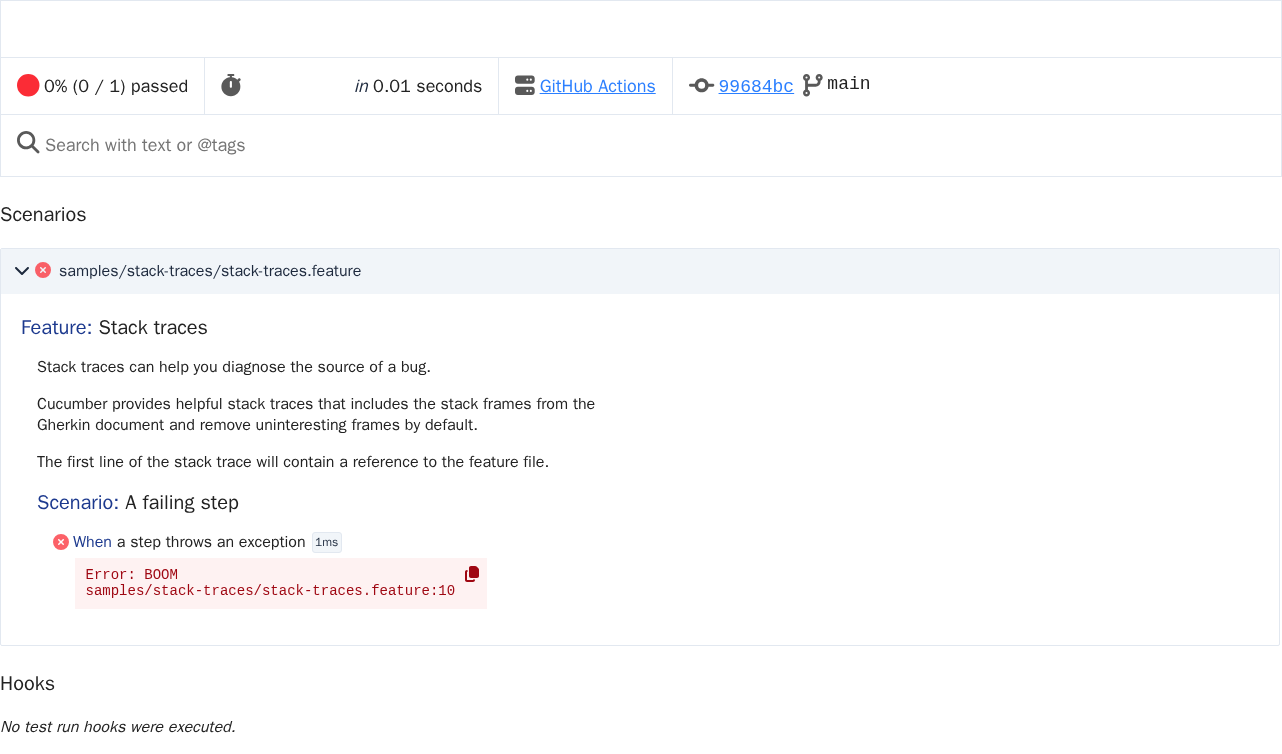Click the stopwatch duration icon
Image resolution: width=1282 pixels, height=754 pixels.
tap(231, 86)
